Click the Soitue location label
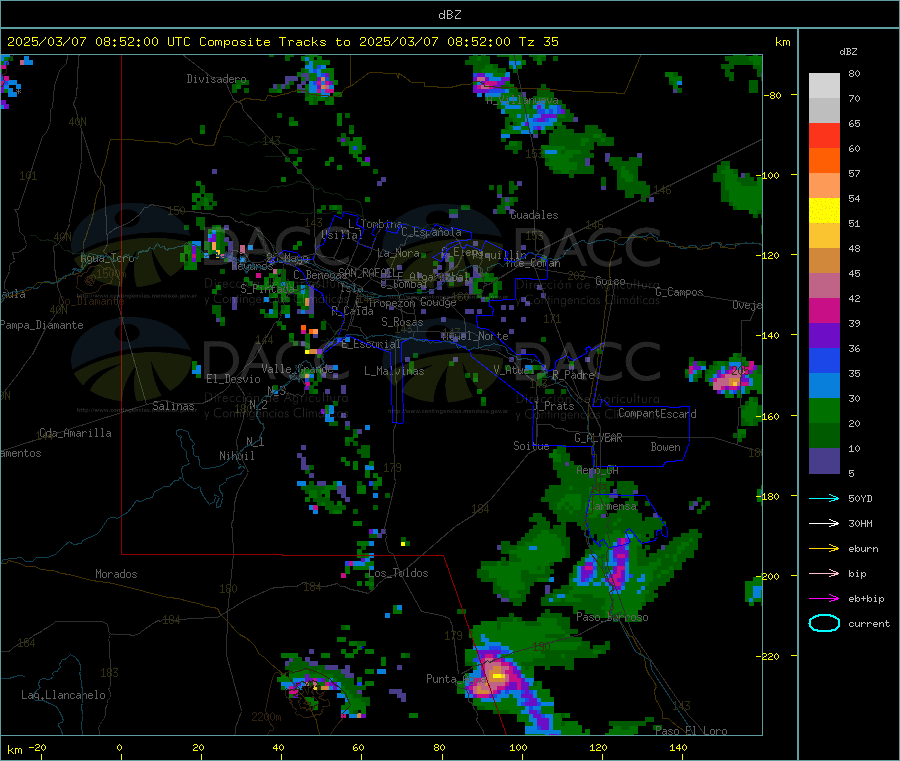Viewport: 900px width, 761px height. pyautogui.click(x=531, y=446)
